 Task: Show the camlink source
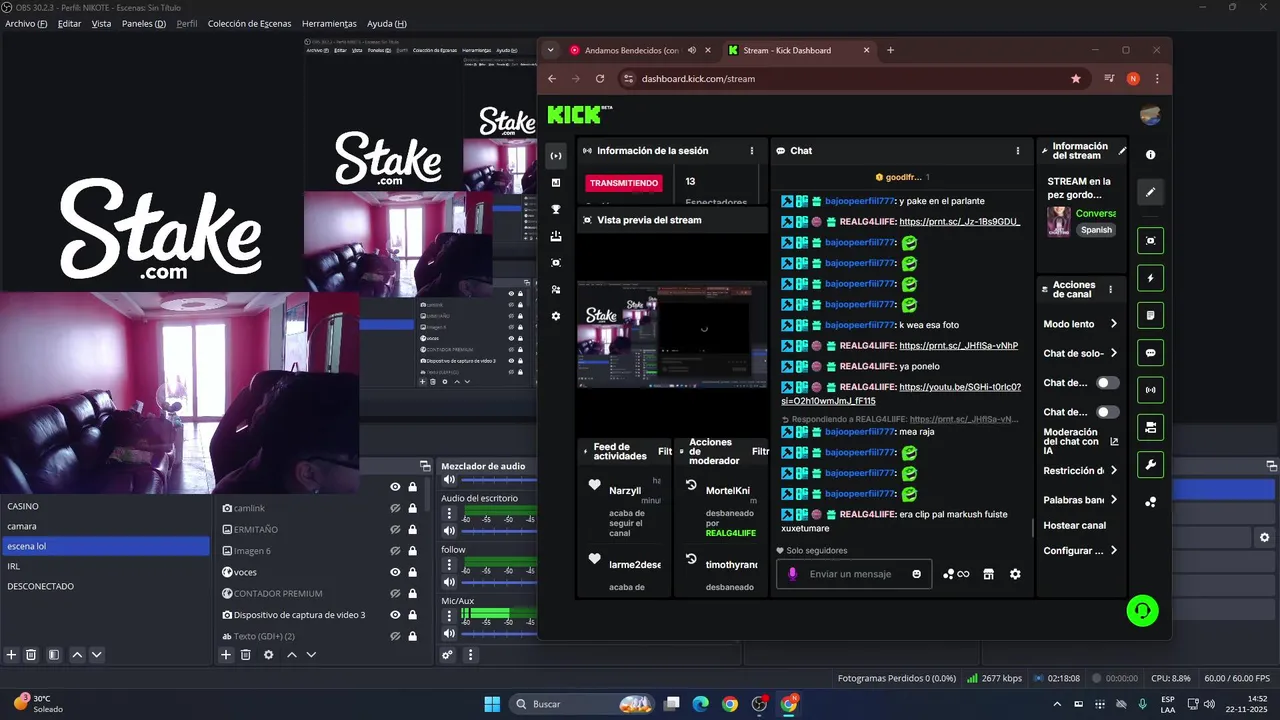click(395, 508)
